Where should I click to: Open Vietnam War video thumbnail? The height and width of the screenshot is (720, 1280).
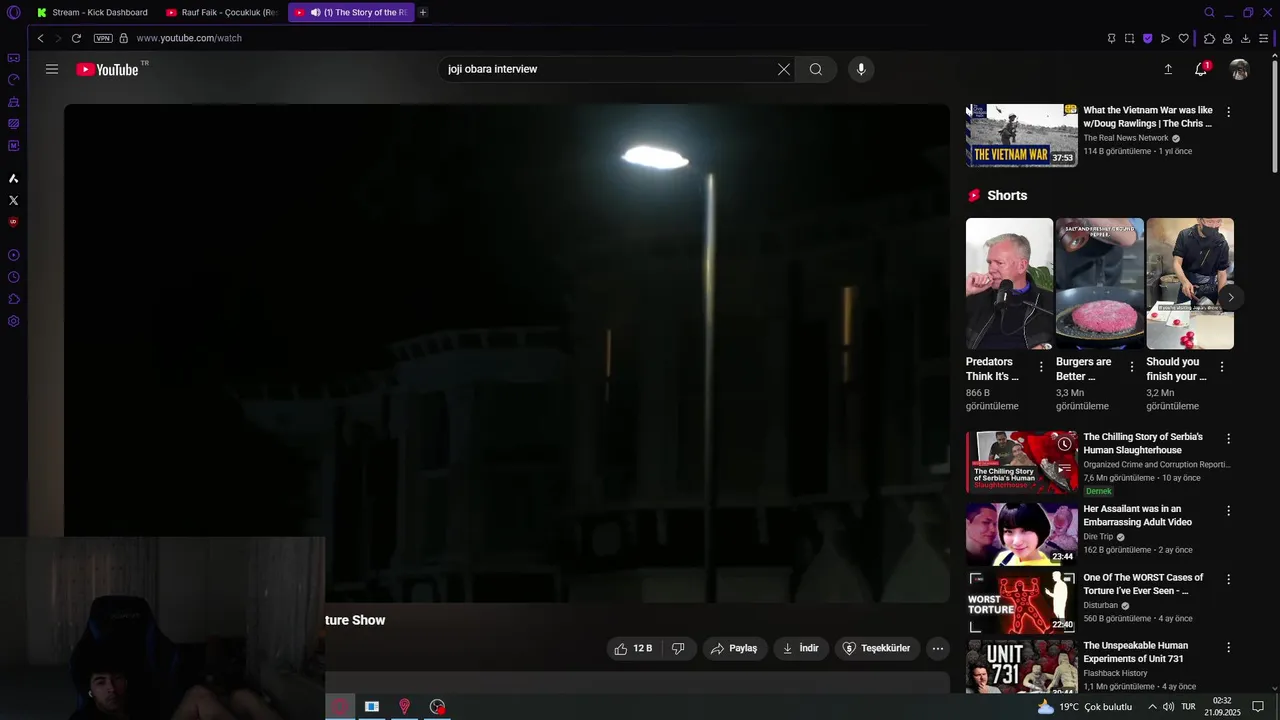tap(1022, 135)
